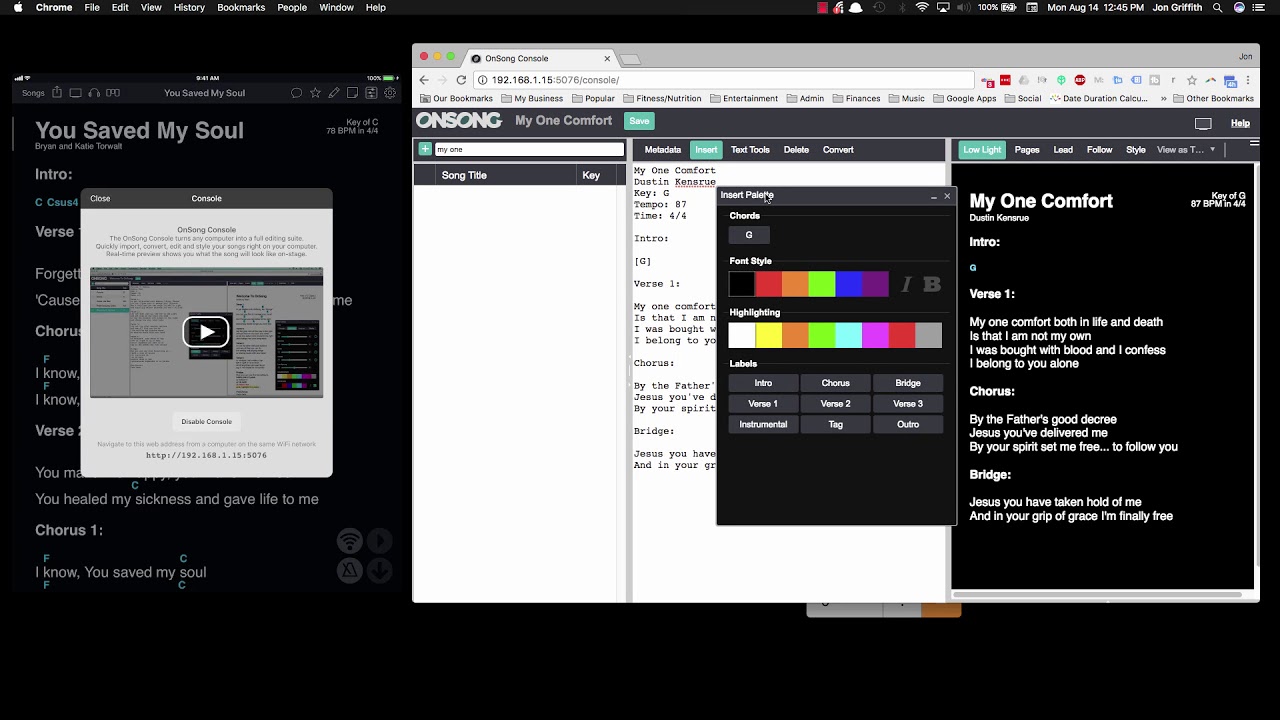Open Spotlight search in macOS menu bar

click(1217, 7)
